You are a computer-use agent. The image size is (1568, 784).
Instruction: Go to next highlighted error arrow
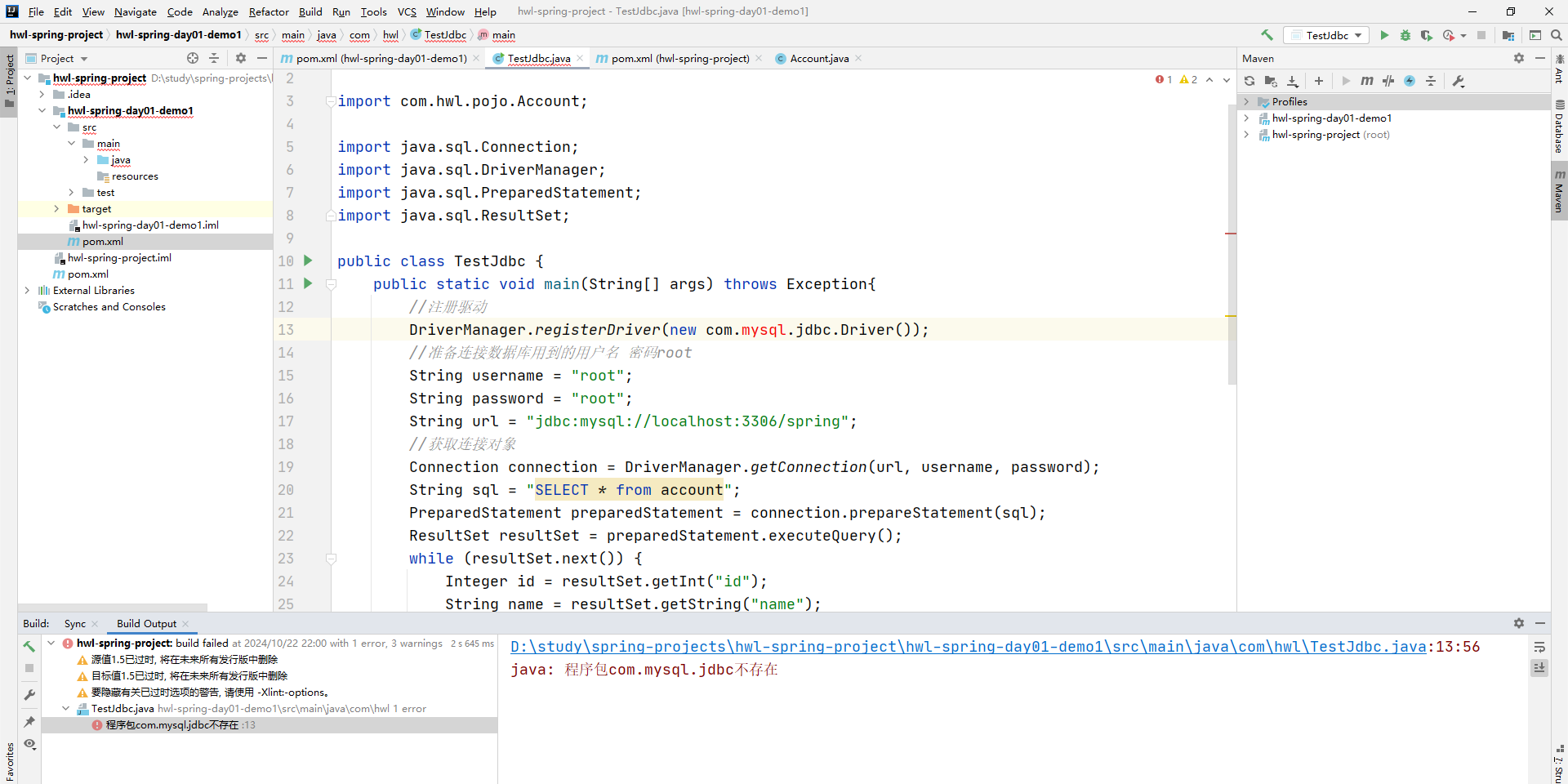coord(1227,80)
